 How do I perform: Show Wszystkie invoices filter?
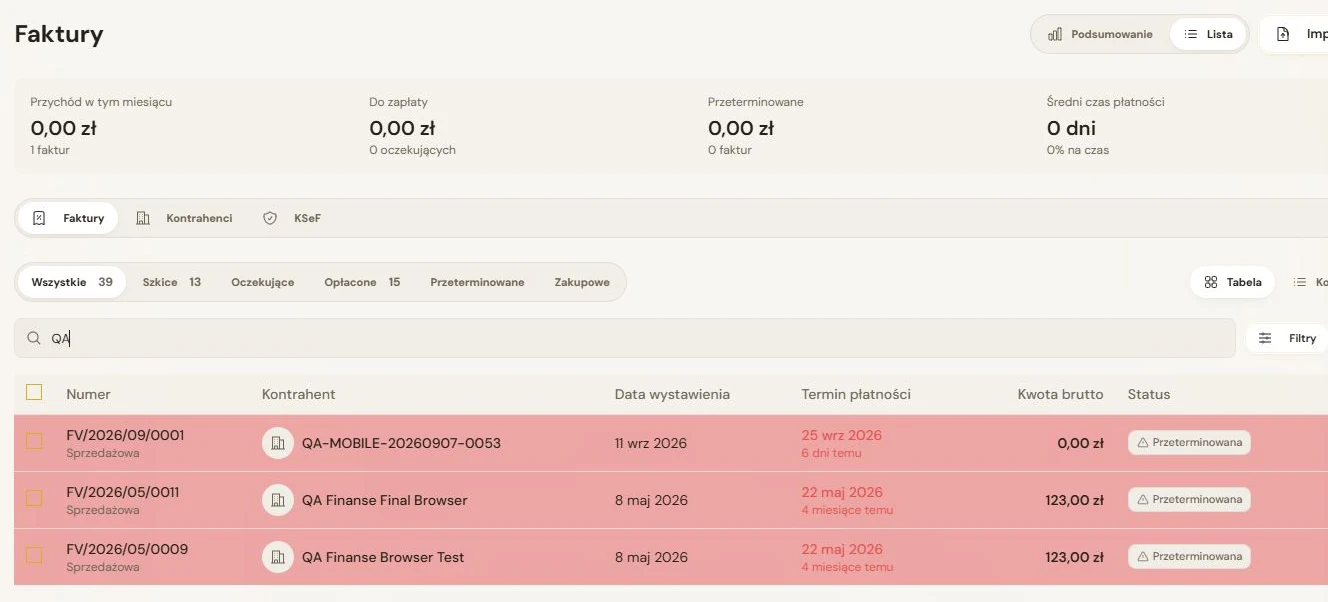tap(72, 282)
